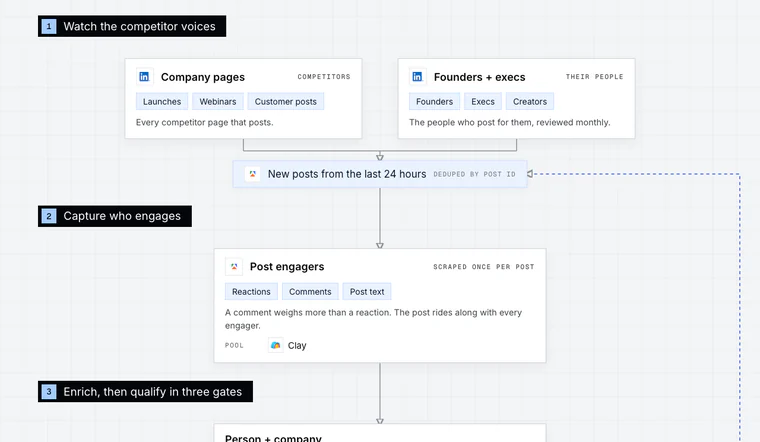The height and width of the screenshot is (442, 760).
Task: Click the POOL label
Action: point(234,346)
